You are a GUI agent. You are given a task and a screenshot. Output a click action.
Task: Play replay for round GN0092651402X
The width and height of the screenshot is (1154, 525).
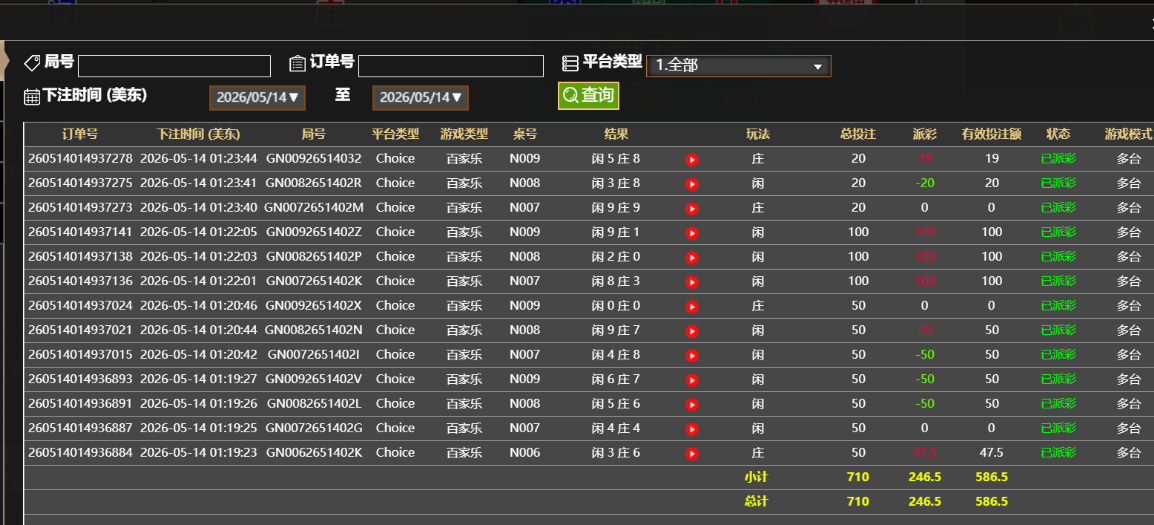[x=692, y=306]
